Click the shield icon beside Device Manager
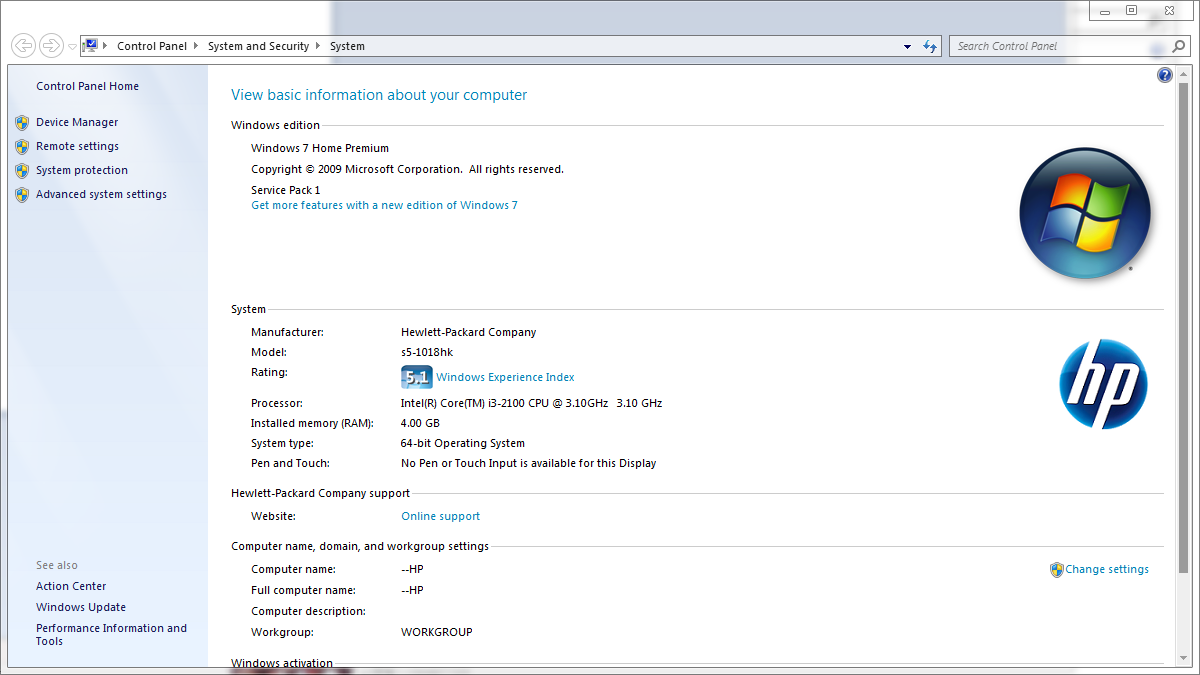Viewport: 1200px width, 675px height. pos(22,123)
